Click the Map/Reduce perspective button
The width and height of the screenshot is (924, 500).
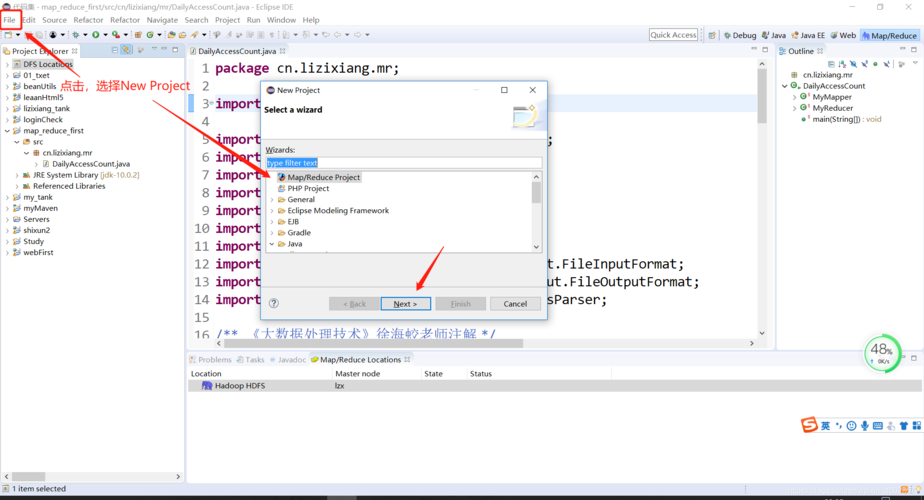[x=889, y=35]
